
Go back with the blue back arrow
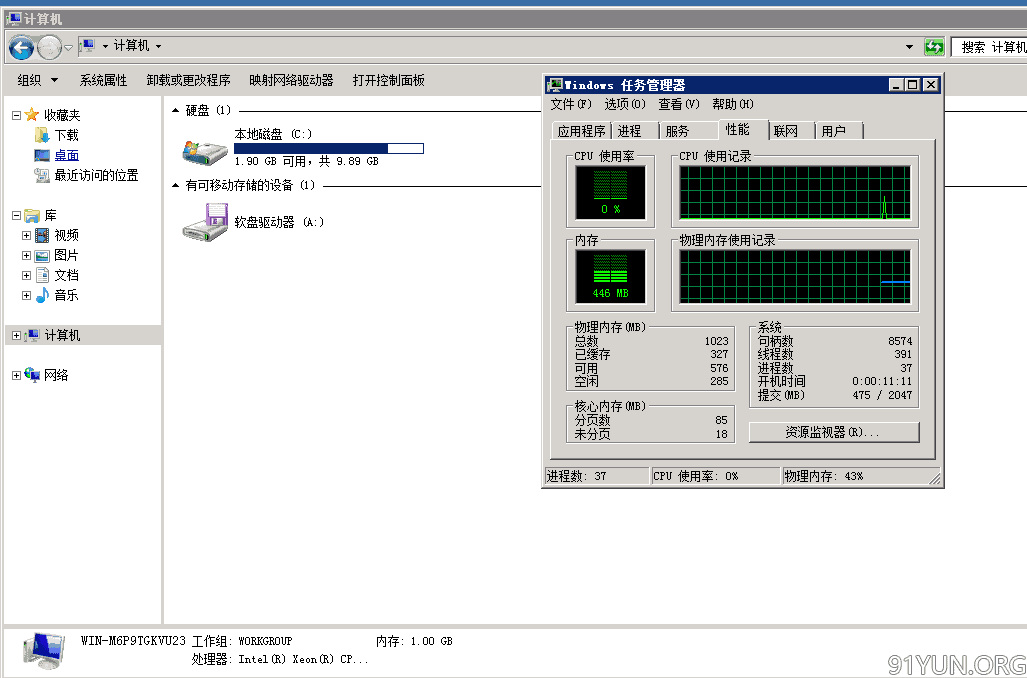pos(21,47)
